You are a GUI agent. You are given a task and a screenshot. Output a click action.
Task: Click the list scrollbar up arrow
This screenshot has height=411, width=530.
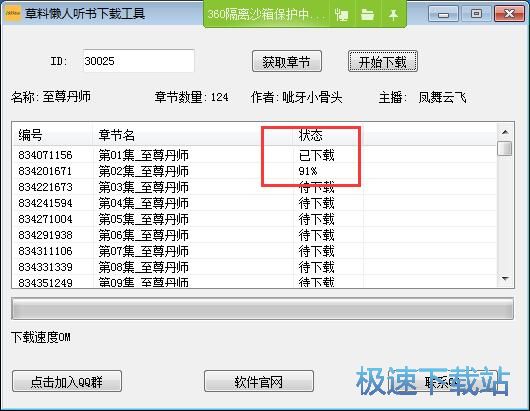point(505,132)
